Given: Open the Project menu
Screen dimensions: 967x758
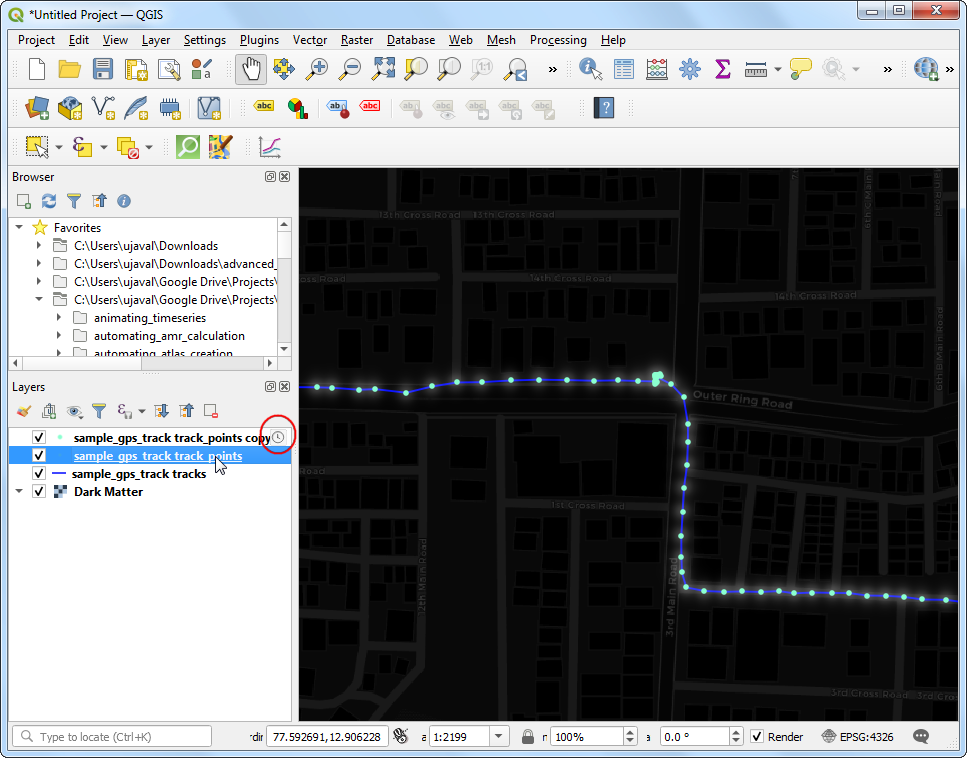Looking at the screenshot, I should (x=36, y=40).
